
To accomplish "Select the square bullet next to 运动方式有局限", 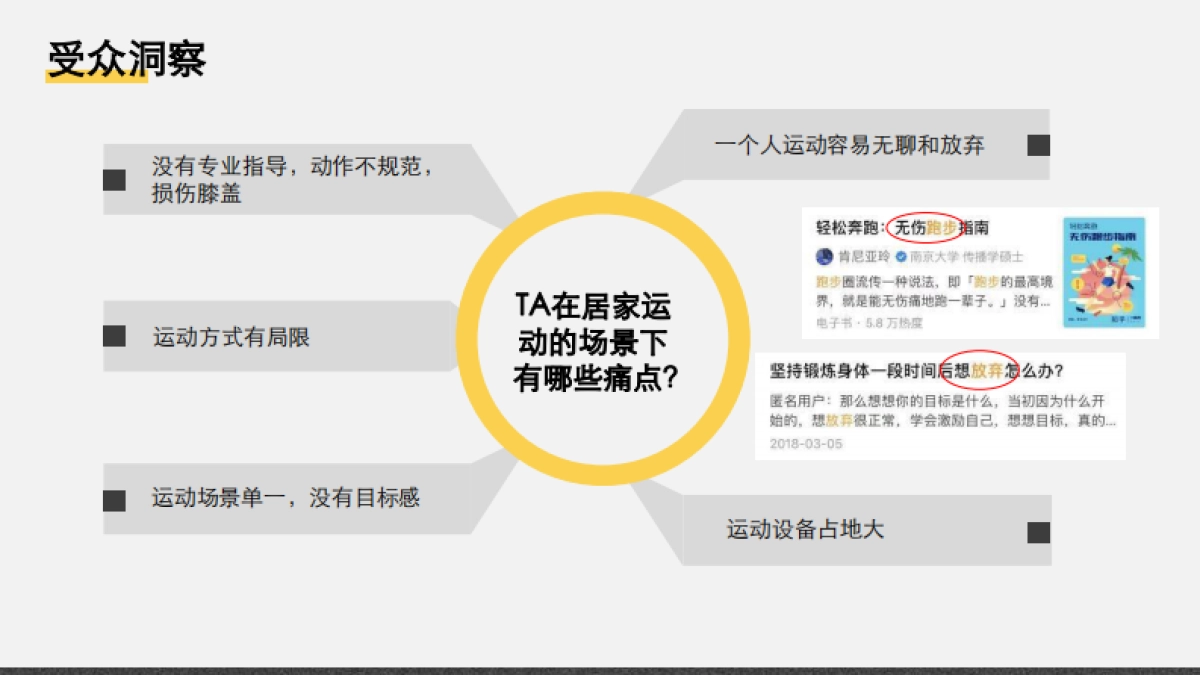I will click(x=114, y=337).
